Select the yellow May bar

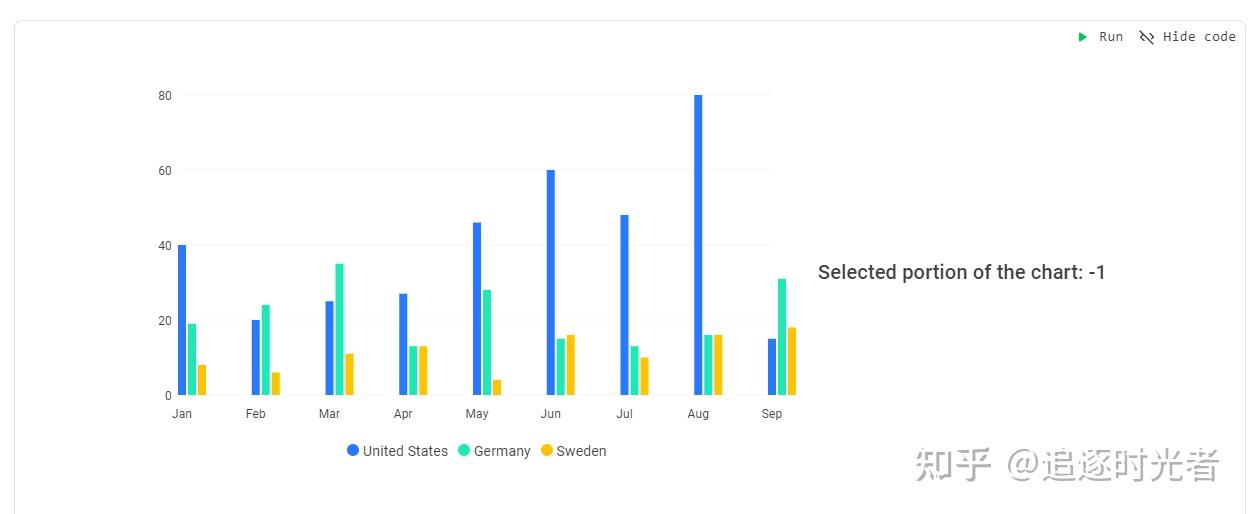497,387
